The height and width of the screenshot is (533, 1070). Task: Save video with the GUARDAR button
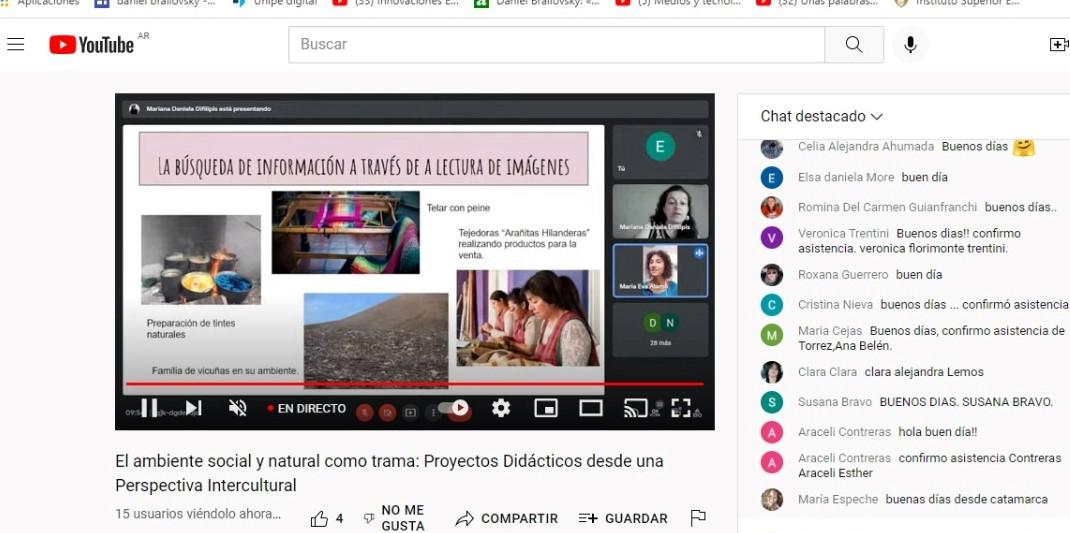(623, 518)
